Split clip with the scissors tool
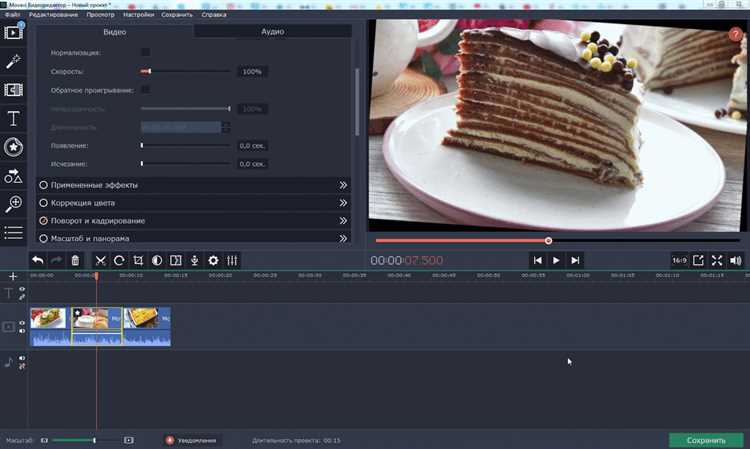Screen dimensions: 750x449 pos(100,260)
